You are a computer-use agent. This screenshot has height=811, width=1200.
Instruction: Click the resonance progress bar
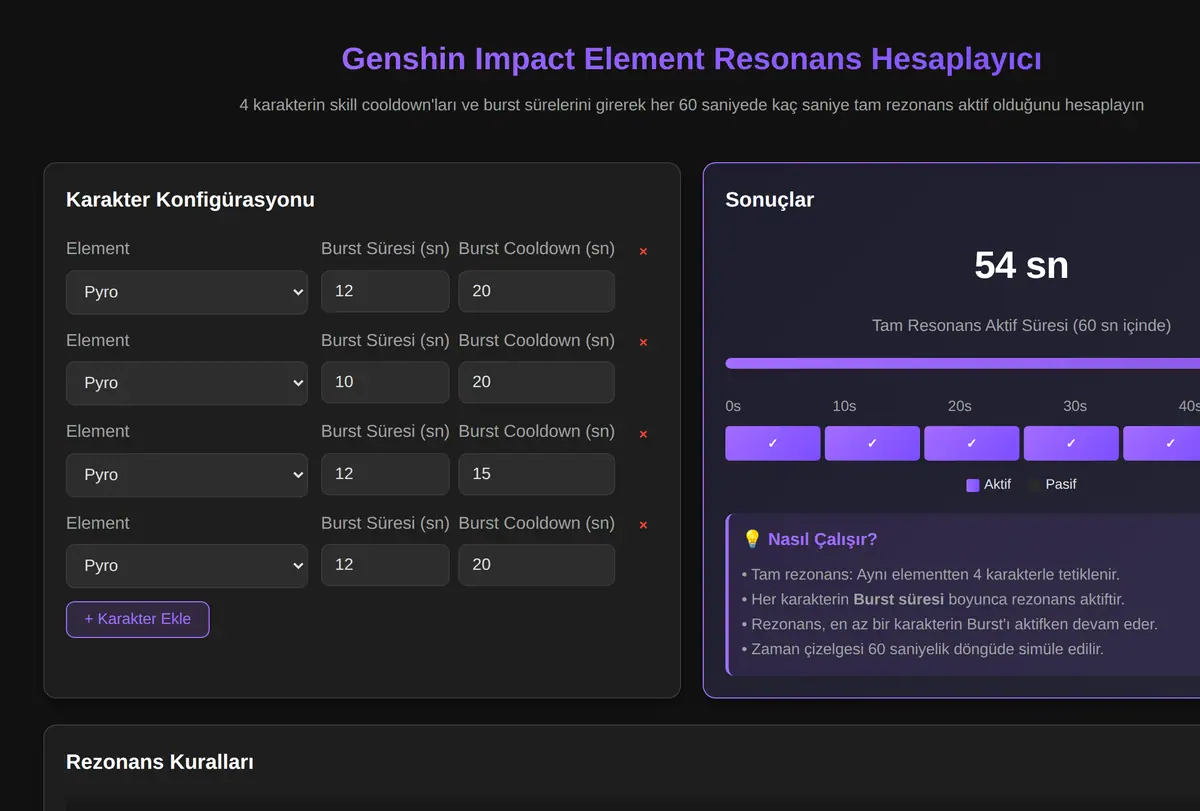coord(963,364)
